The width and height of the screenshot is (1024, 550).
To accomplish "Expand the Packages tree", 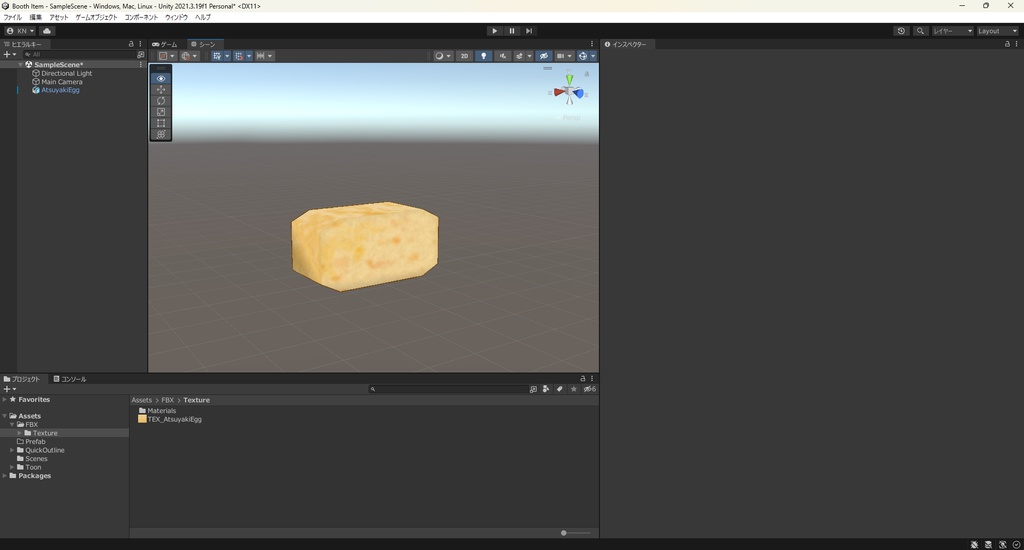I will coord(5,476).
